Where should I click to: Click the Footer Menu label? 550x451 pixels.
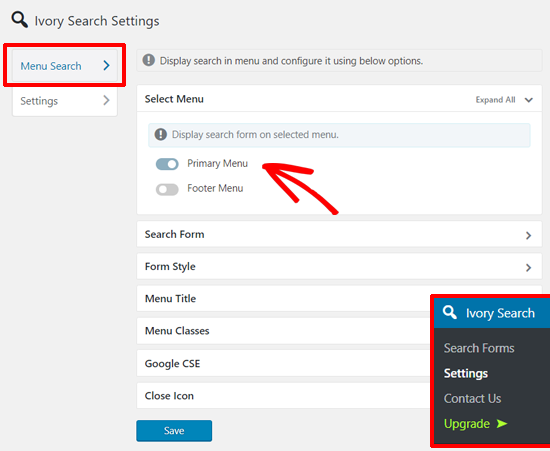click(x=215, y=188)
